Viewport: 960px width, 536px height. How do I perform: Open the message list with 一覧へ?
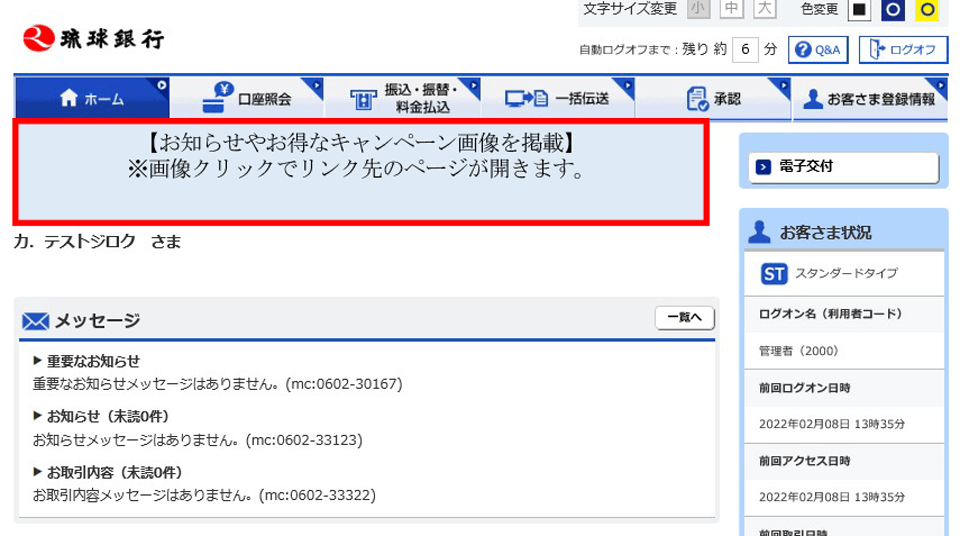pos(684,318)
